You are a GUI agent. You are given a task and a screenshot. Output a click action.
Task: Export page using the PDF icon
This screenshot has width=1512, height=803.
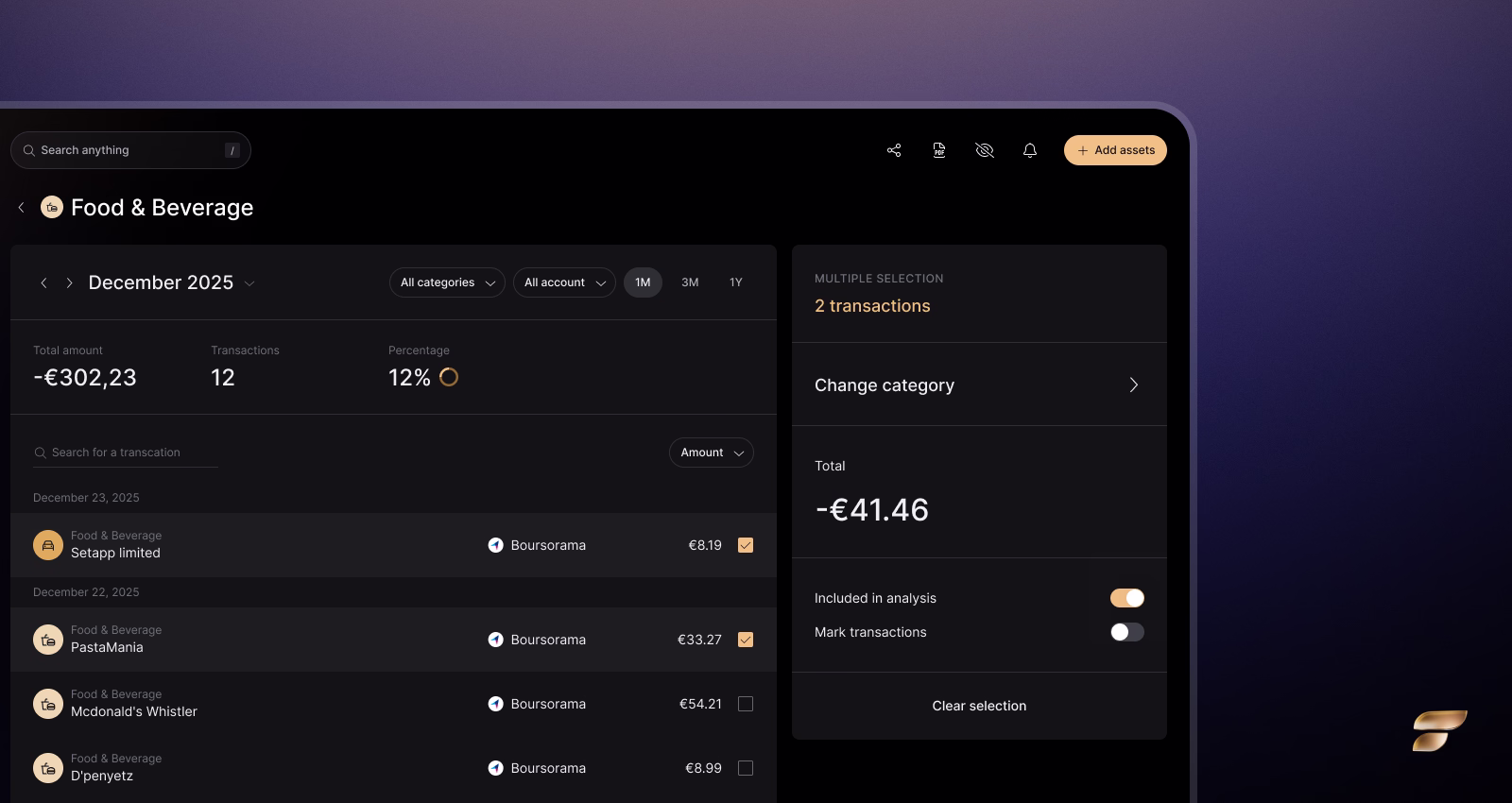click(939, 150)
